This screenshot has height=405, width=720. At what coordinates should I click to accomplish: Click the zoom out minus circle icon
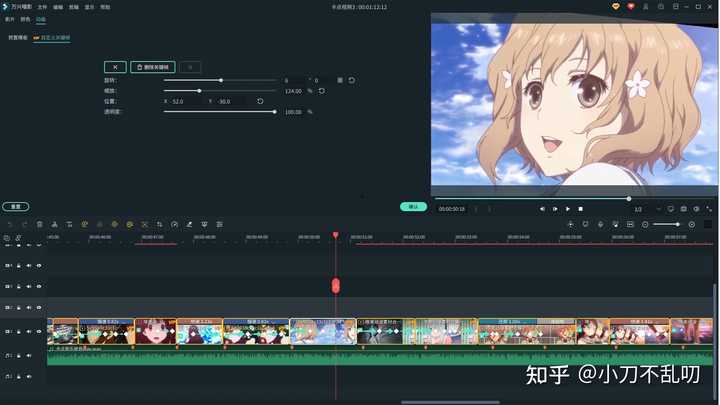coord(645,225)
